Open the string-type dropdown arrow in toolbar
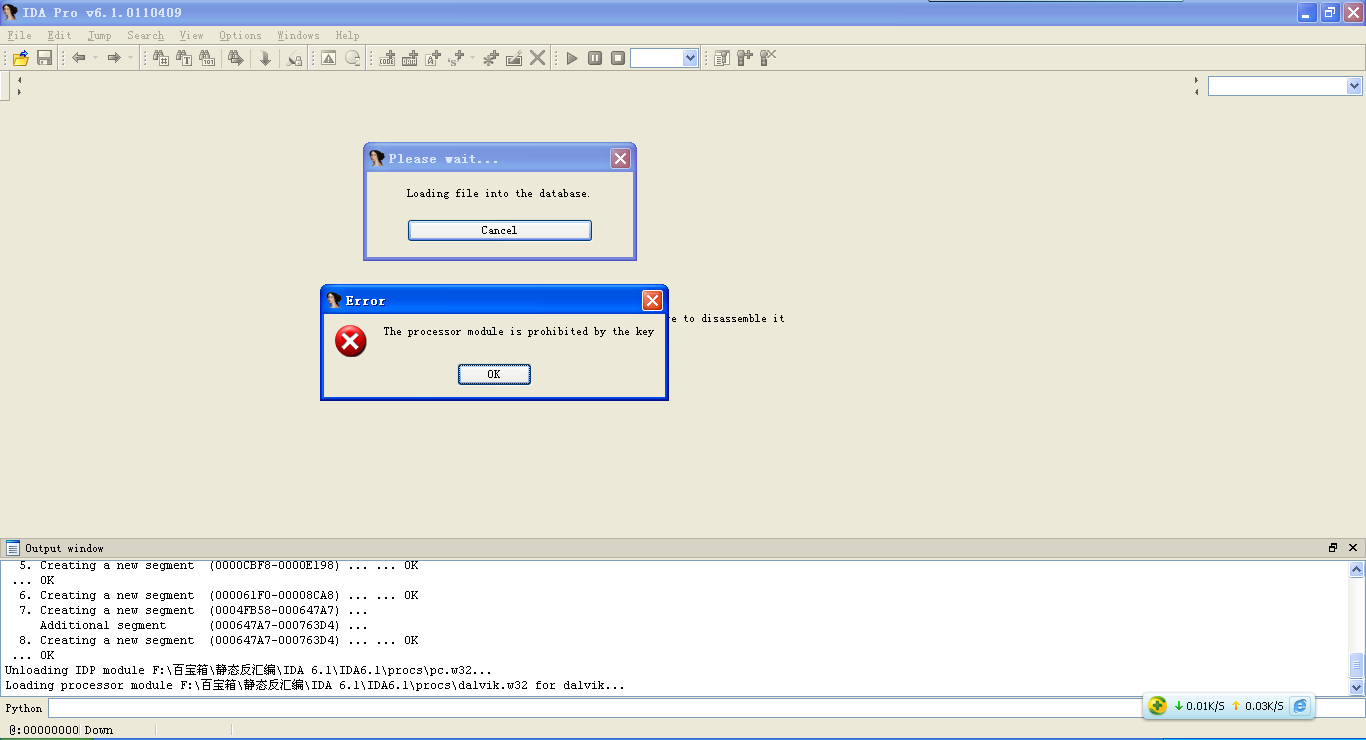Viewport: 1366px width, 740px height. (473, 58)
